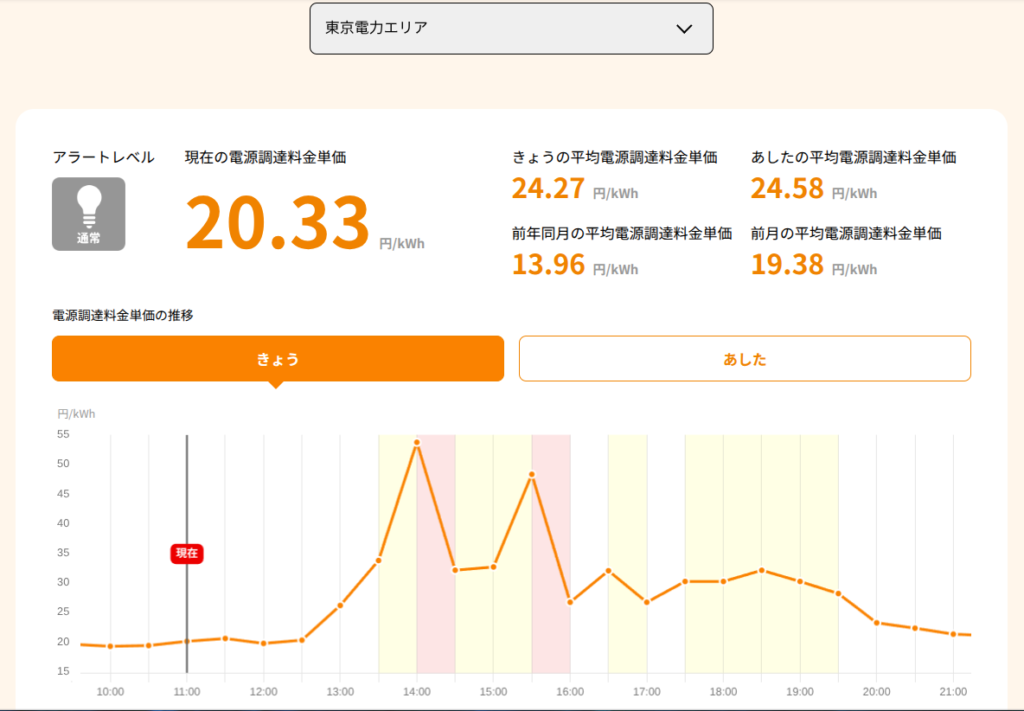Click the 15:30 peak data point
The height and width of the screenshot is (711, 1024).
[x=532, y=475]
